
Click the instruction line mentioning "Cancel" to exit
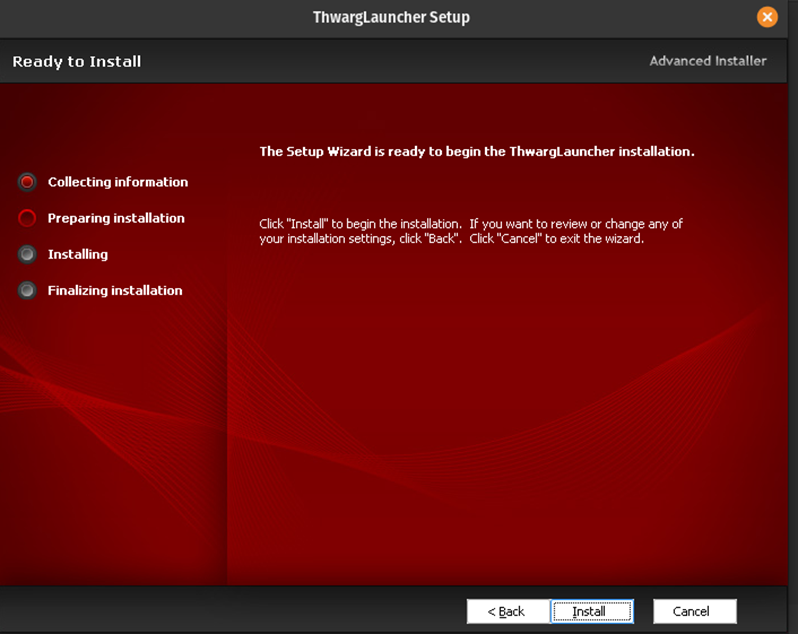[451, 239]
